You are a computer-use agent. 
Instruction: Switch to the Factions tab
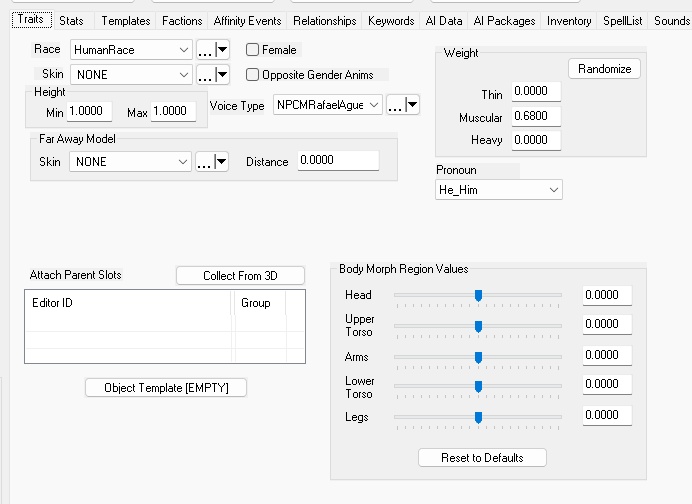pyautogui.click(x=182, y=20)
